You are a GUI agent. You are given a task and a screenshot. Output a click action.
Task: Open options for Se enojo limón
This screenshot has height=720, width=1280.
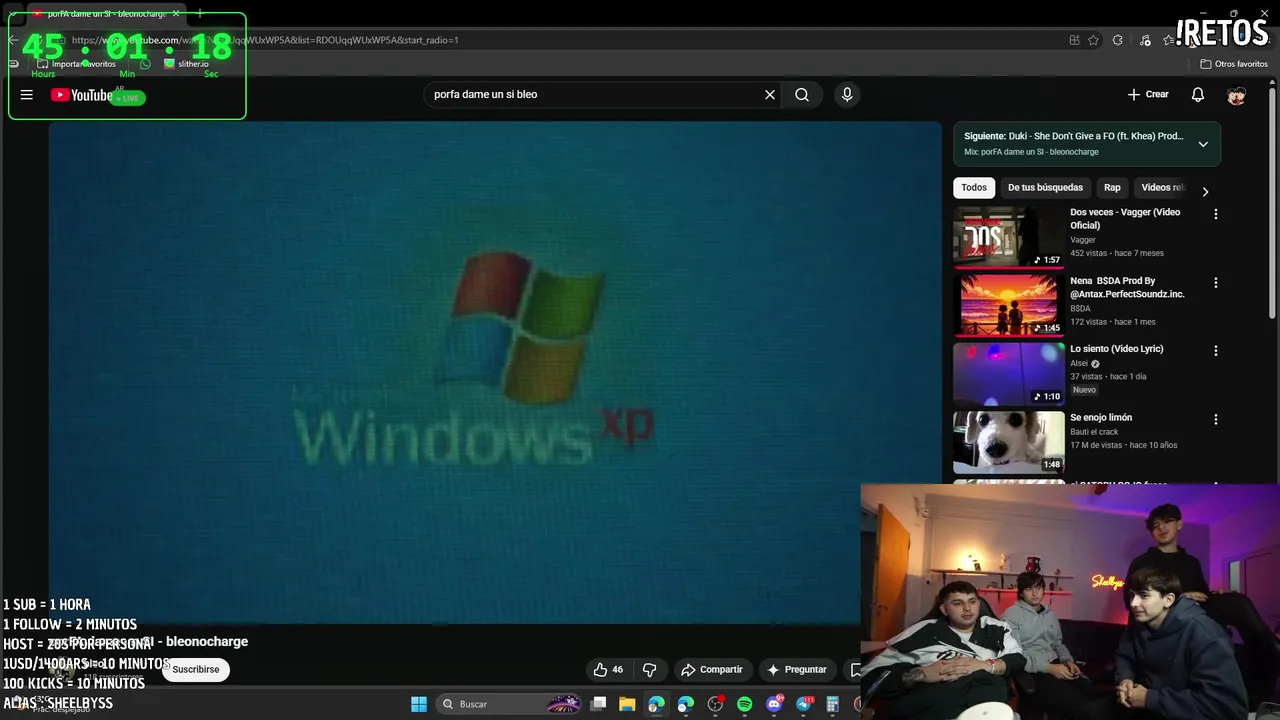click(x=1216, y=420)
